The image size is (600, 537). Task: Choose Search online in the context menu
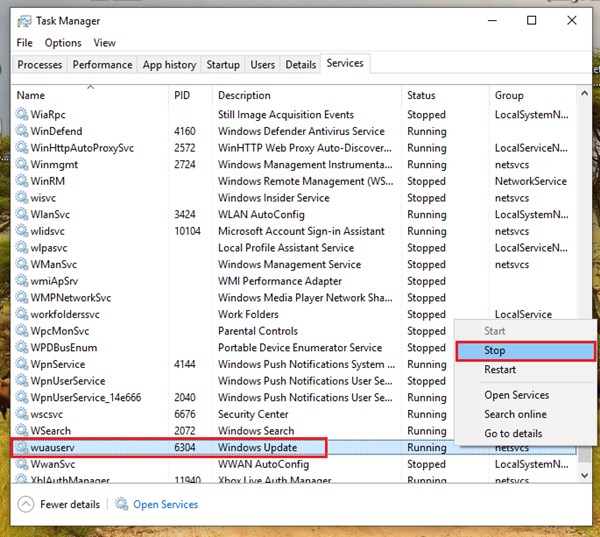point(526,414)
